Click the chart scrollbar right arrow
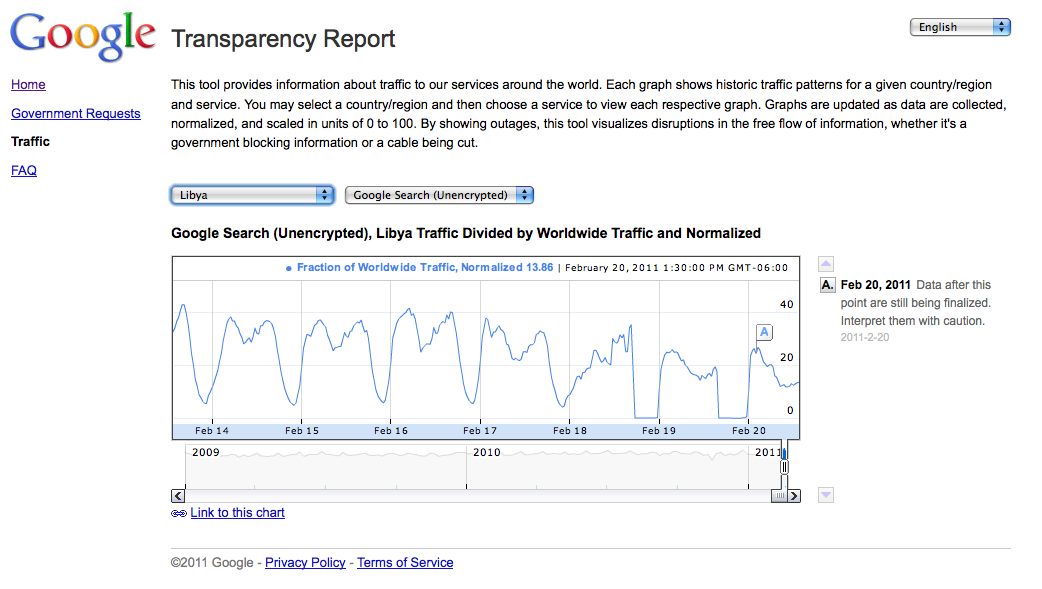Image resolution: width=1042 pixels, height=589 pixels. (x=794, y=496)
